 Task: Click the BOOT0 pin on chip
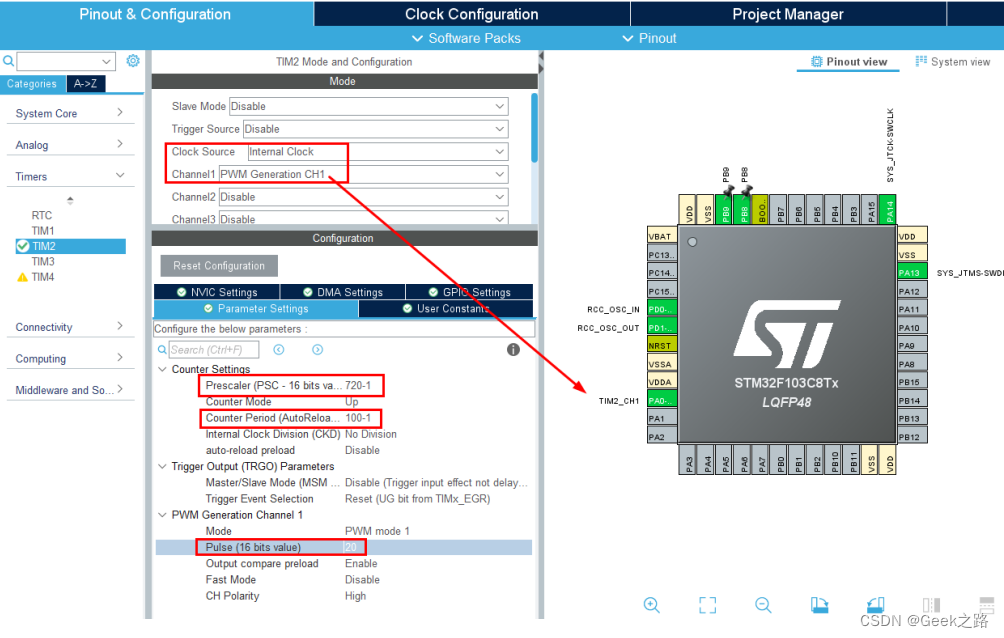point(761,209)
